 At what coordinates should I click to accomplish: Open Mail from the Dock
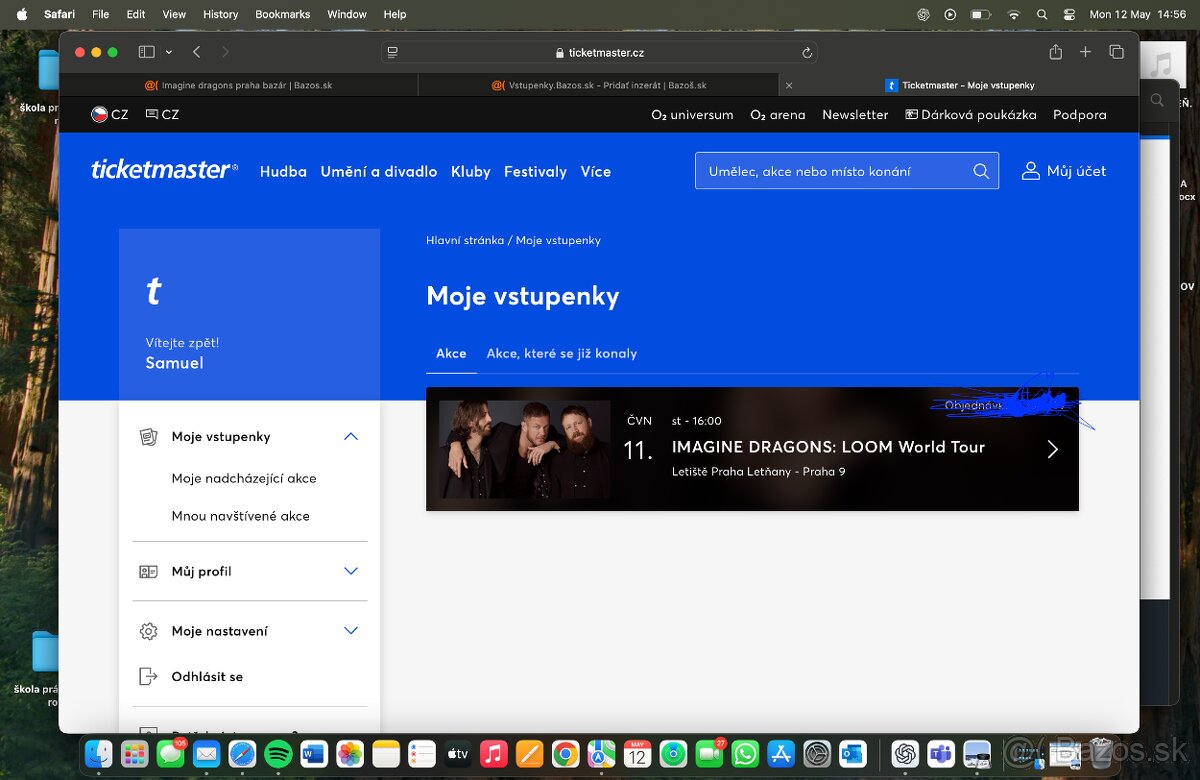click(x=206, y=753)
